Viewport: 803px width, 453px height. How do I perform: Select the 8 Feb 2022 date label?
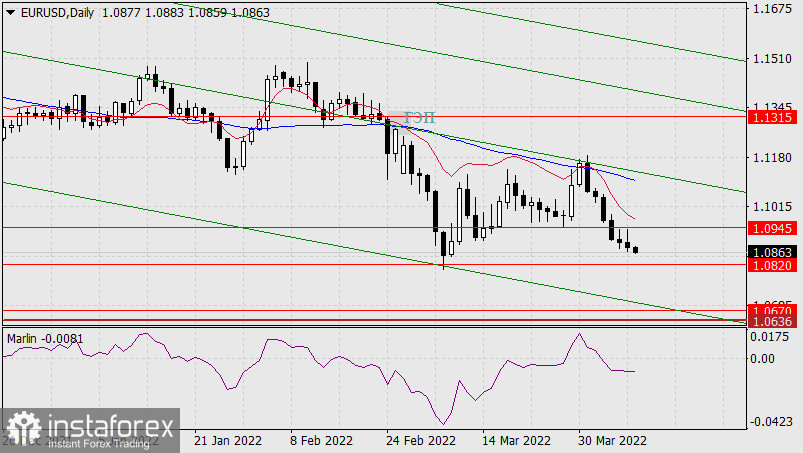320,440
